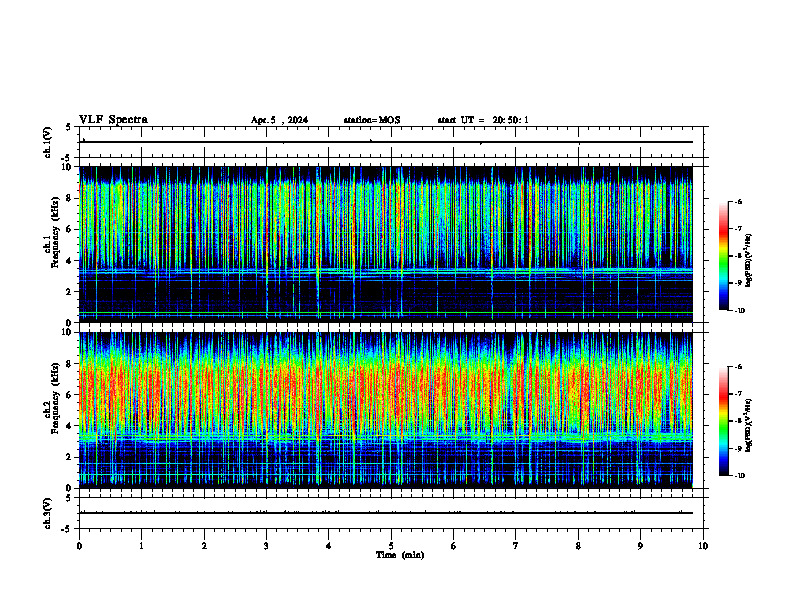Click the "ch.1(V)" axis label at top
This screenshot has width=792, height=612.
[x=47, y=142]
